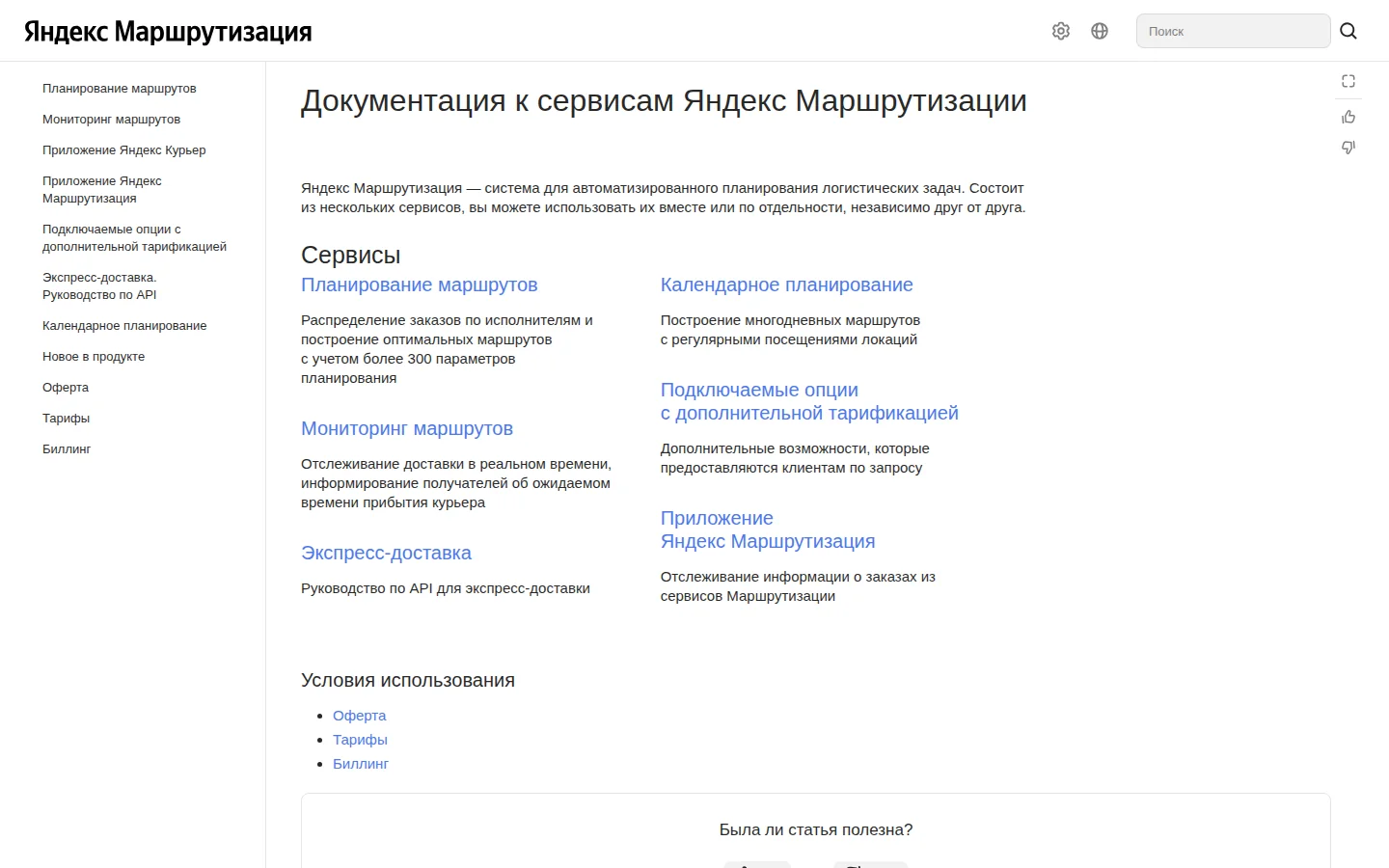Click the Была ли статья полезна? text

tap(816, 829)
